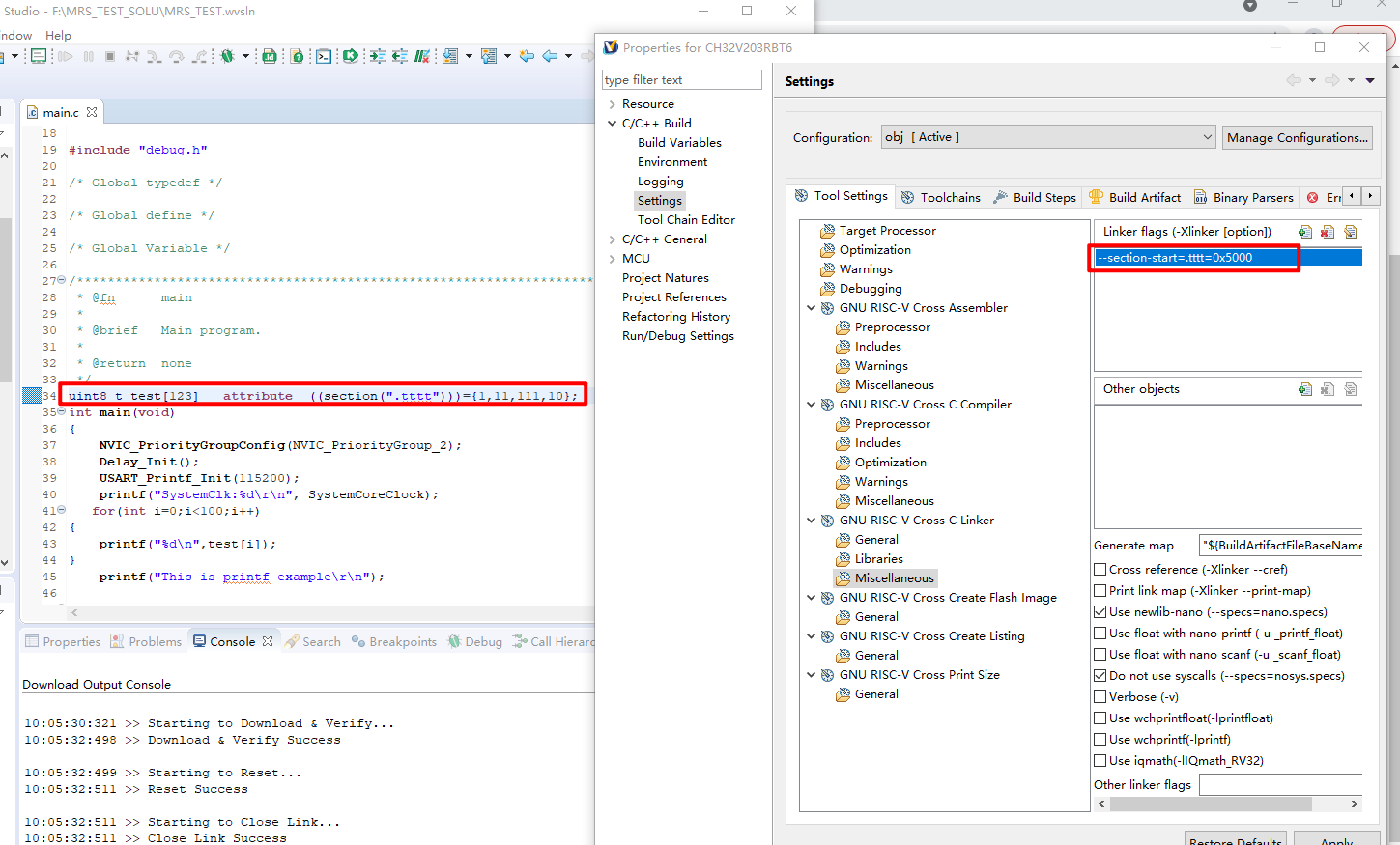Enable Cross reference (-Xlinker --cref) checkbox
The image size is (1400, 845).
(x=1100, y=570)
